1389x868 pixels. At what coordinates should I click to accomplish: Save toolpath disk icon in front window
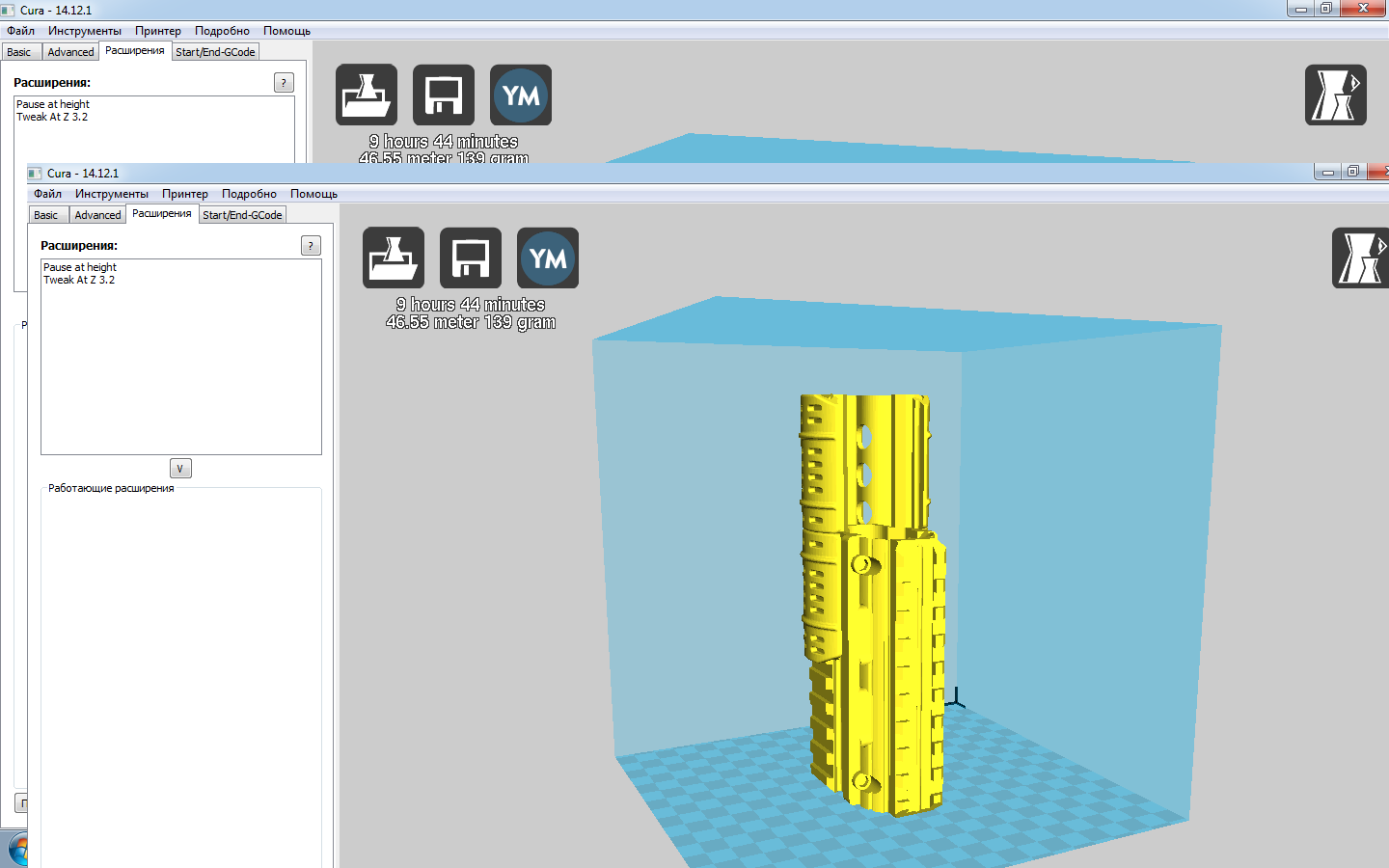click(471, 258)
